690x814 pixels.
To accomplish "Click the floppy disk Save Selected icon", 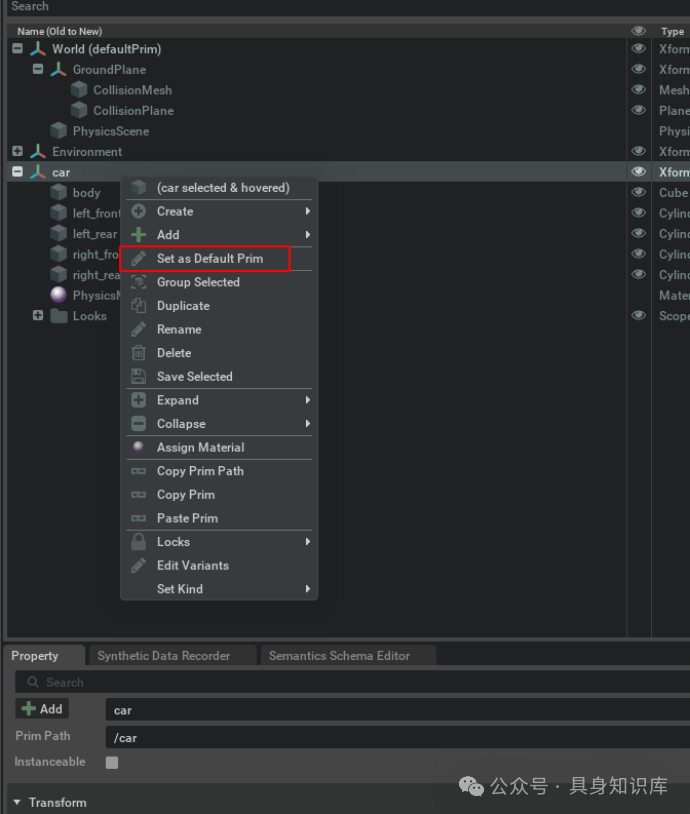I will [x=138, y=377].
